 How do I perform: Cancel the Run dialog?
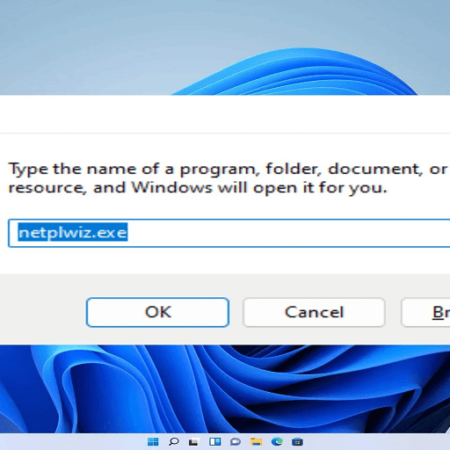[314, 312]
